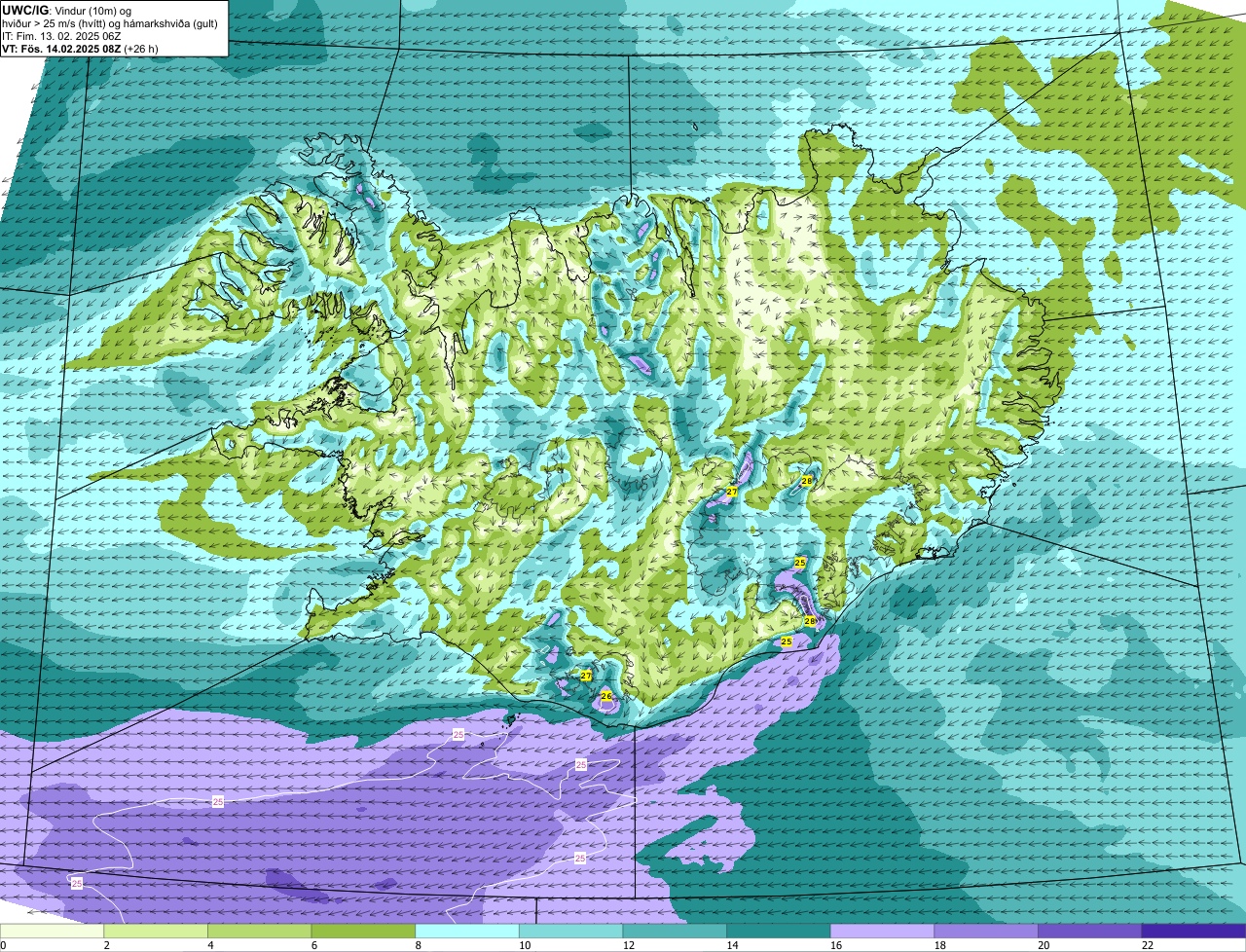1246x952 pixels.
Task: Click the "14" tick label of the legend
Action: pyautogui.click(x=731, y=945)
